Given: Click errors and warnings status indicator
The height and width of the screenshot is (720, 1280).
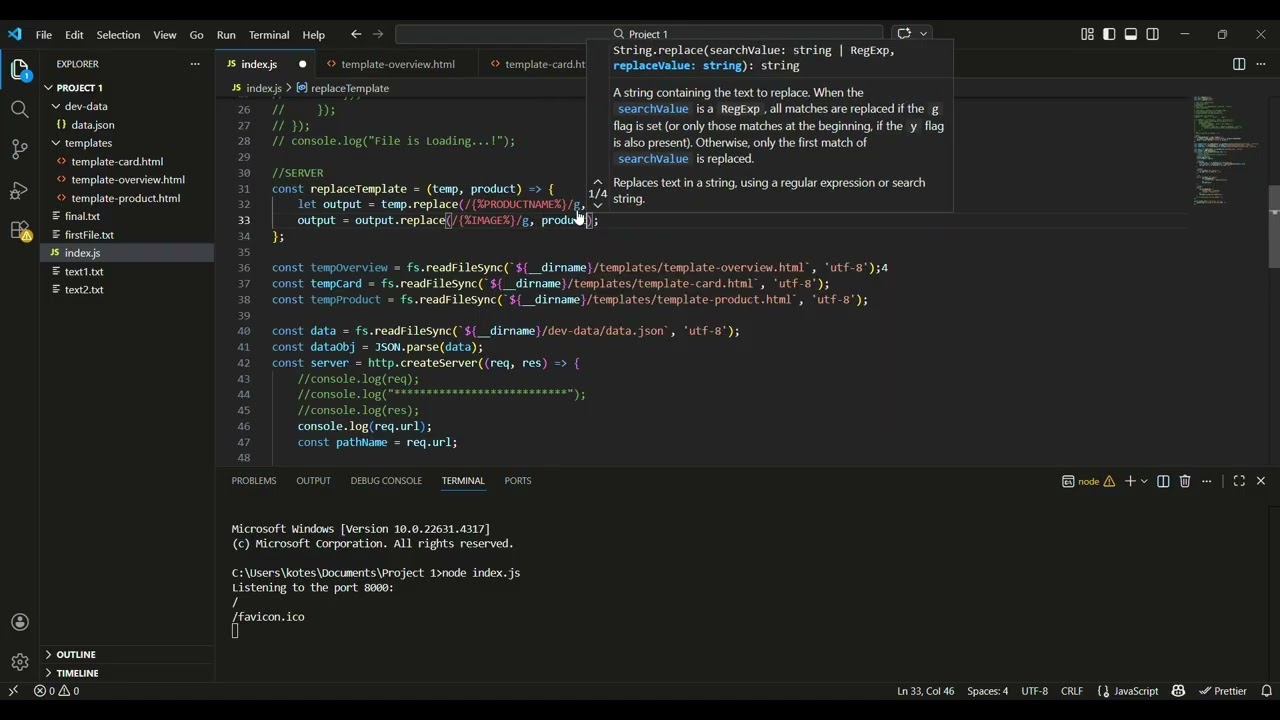Looking at the screenshot, I should [56, 691].
